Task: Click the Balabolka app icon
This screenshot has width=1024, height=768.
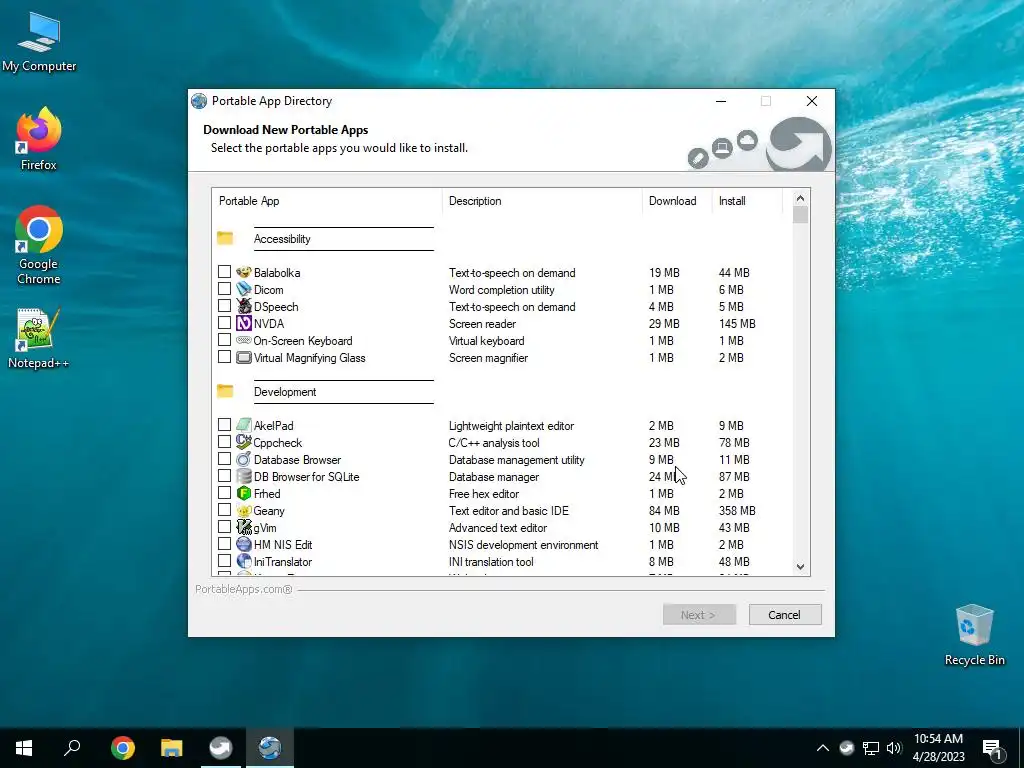Action: [x=244, y=272]
